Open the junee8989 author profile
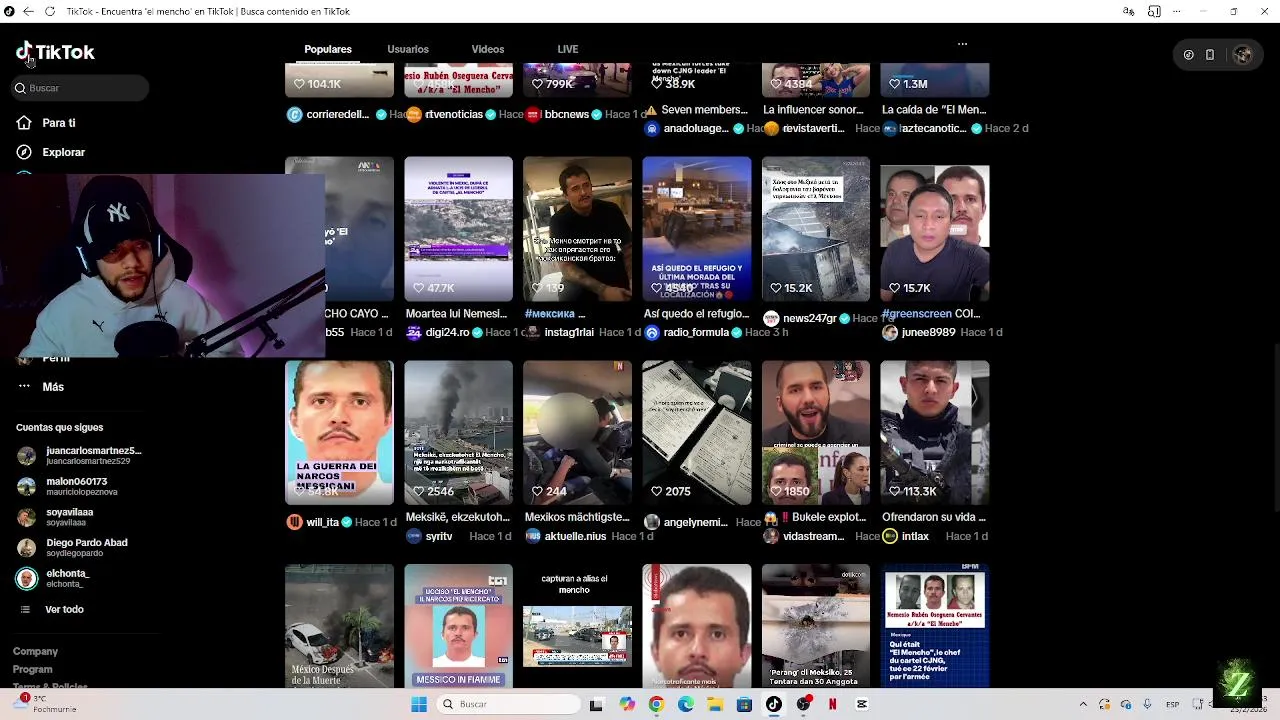This screenshot has width=1280, height=720. point(928,332)
